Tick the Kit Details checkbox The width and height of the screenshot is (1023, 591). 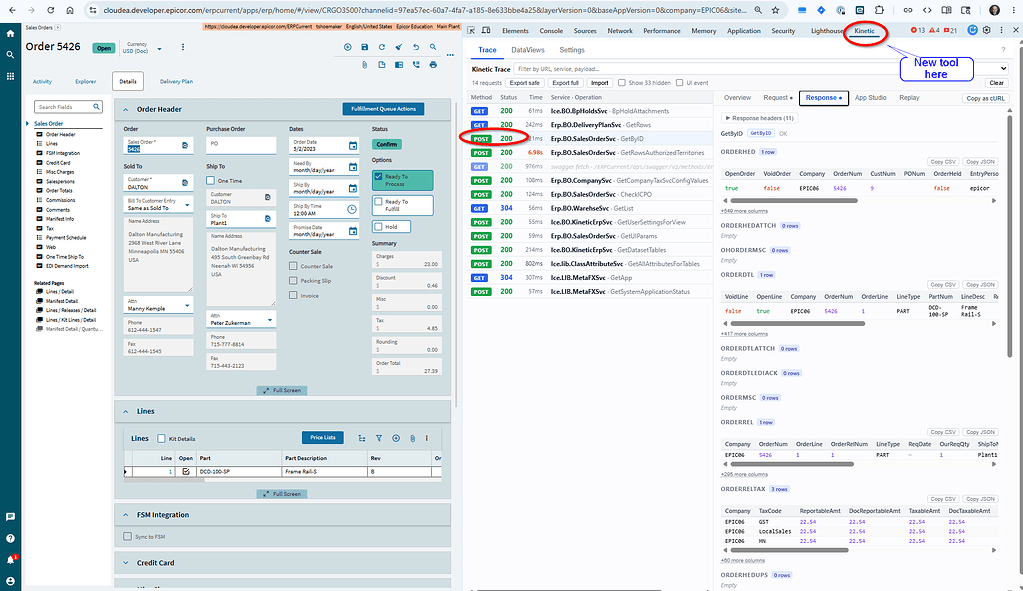[x=161, y=438]
